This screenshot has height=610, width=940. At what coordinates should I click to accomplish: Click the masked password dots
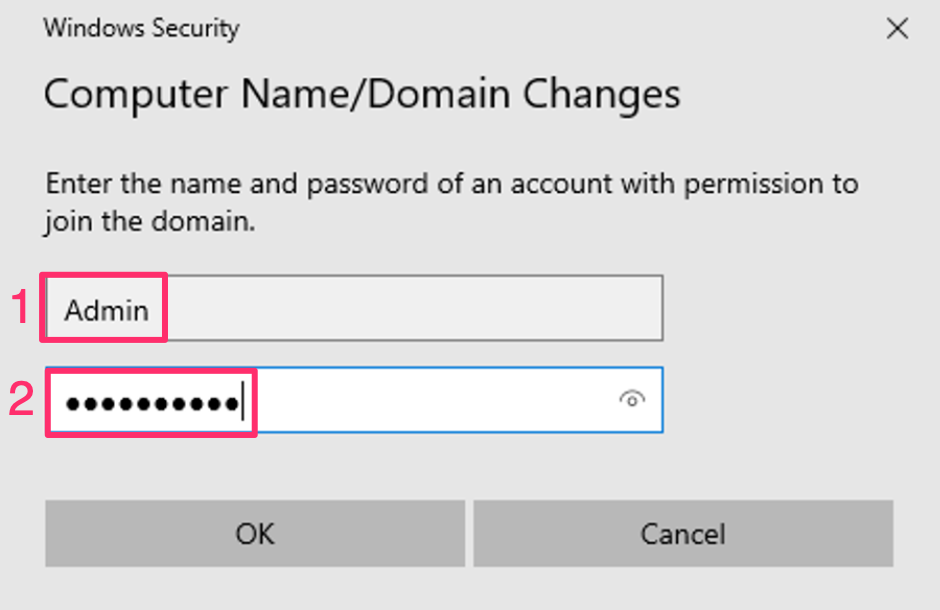pos(151,403)
